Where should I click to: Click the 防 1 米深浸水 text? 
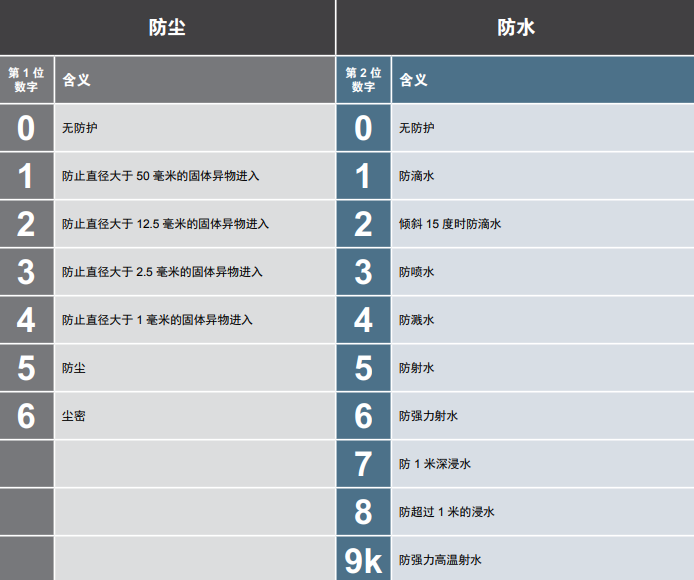(434, 464)
